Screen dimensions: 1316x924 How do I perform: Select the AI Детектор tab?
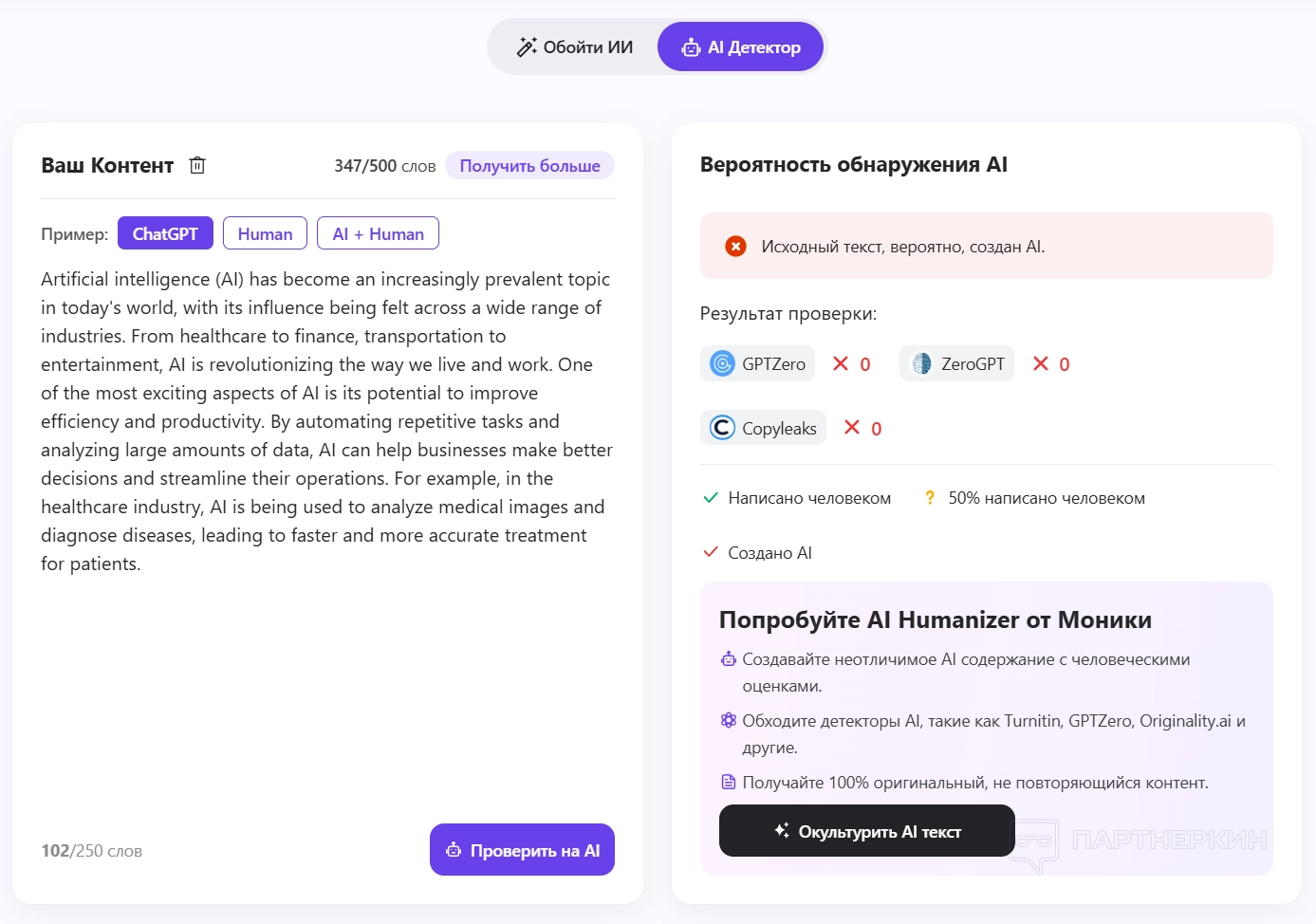pos(741,47)
